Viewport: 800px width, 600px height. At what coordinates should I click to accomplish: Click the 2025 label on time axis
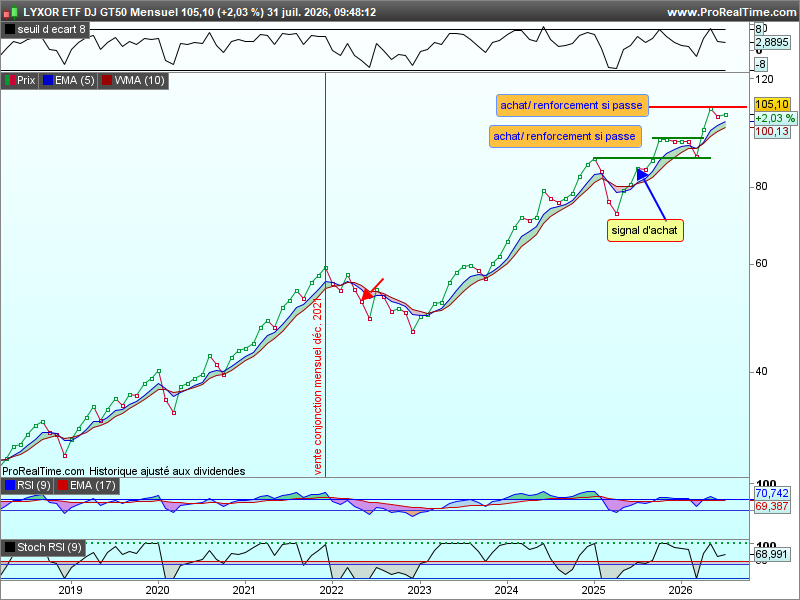tap(594, 591)
